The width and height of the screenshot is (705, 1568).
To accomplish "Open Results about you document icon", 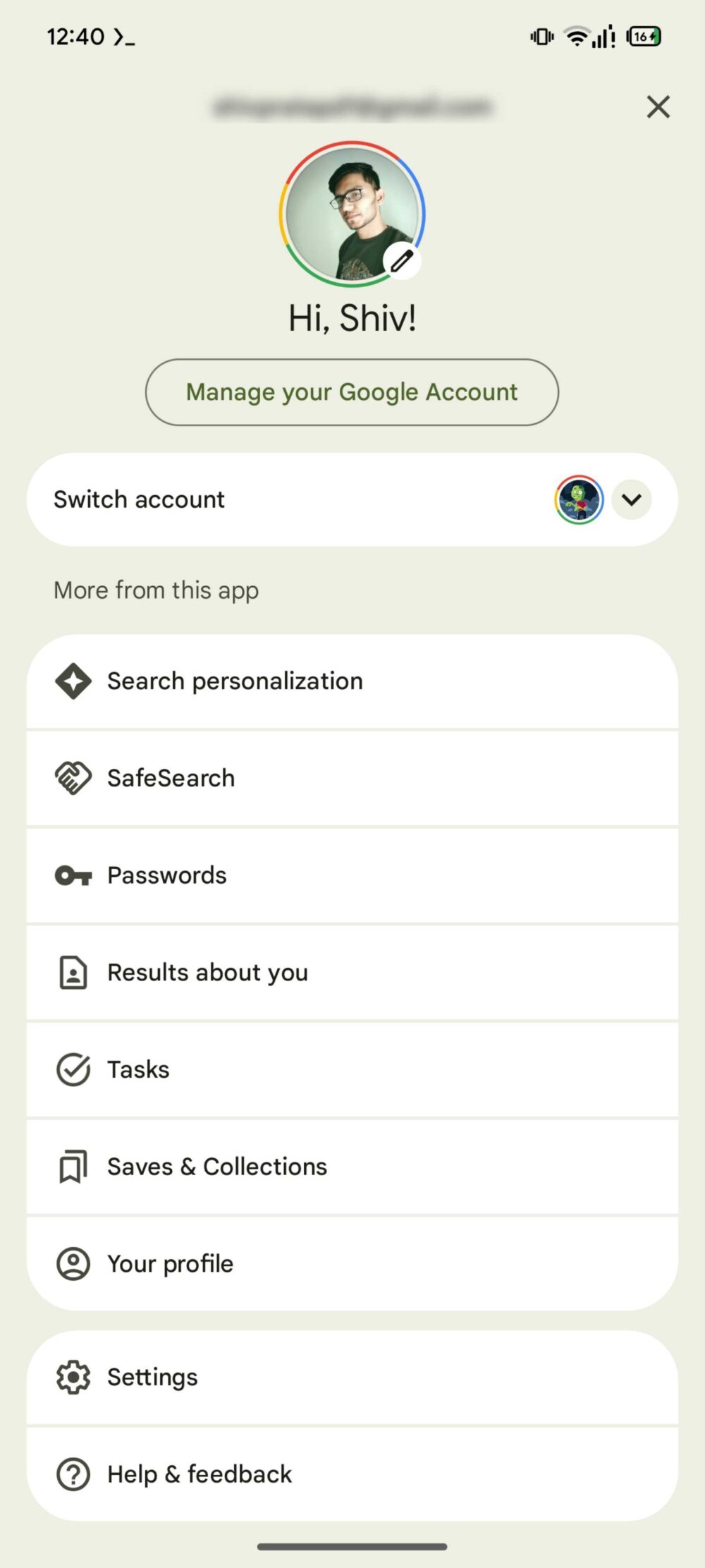I will coord(73,971).
